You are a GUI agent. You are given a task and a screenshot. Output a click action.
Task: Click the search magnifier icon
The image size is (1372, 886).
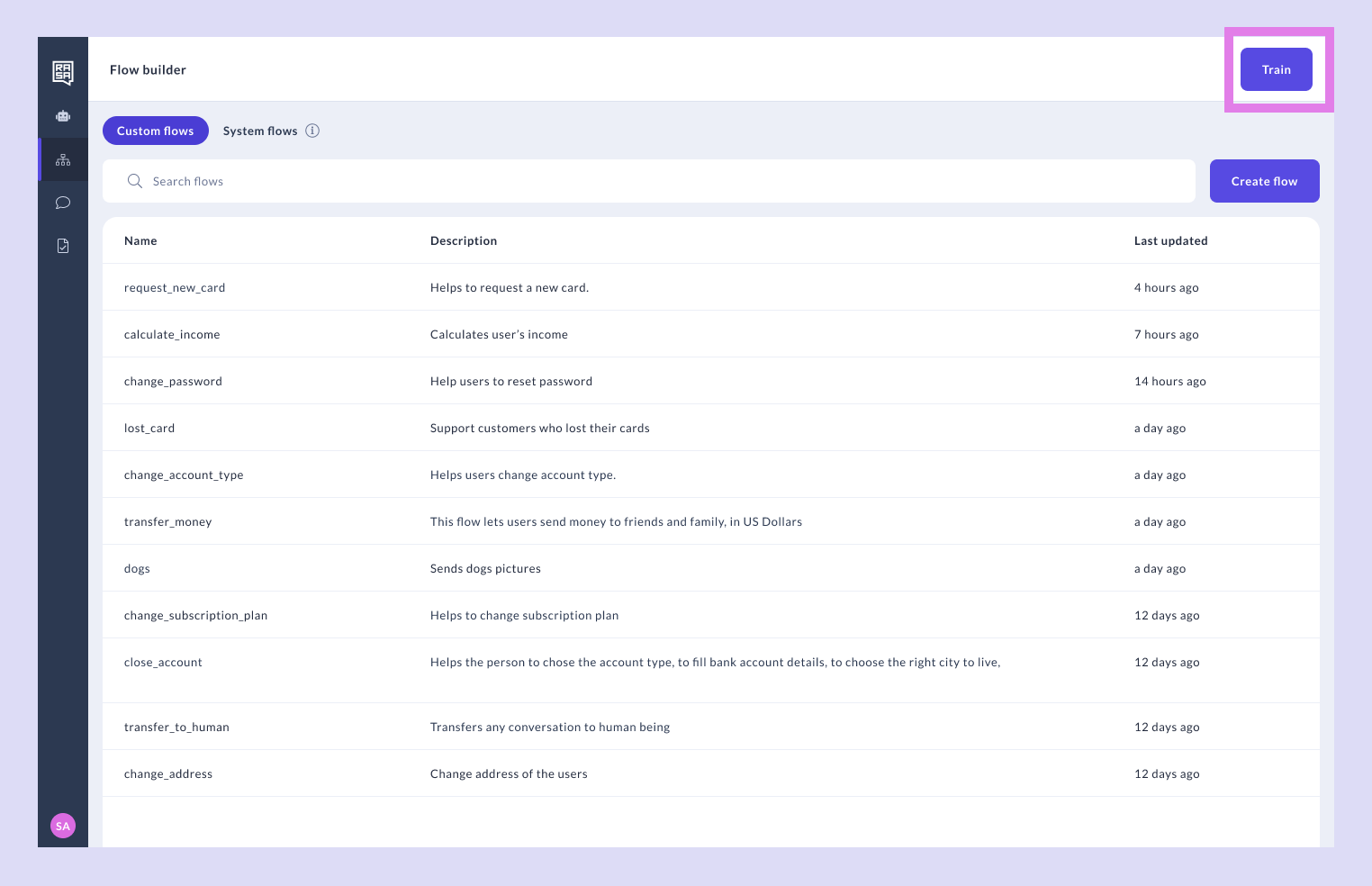pyautogui.click(x=135, y=181)
